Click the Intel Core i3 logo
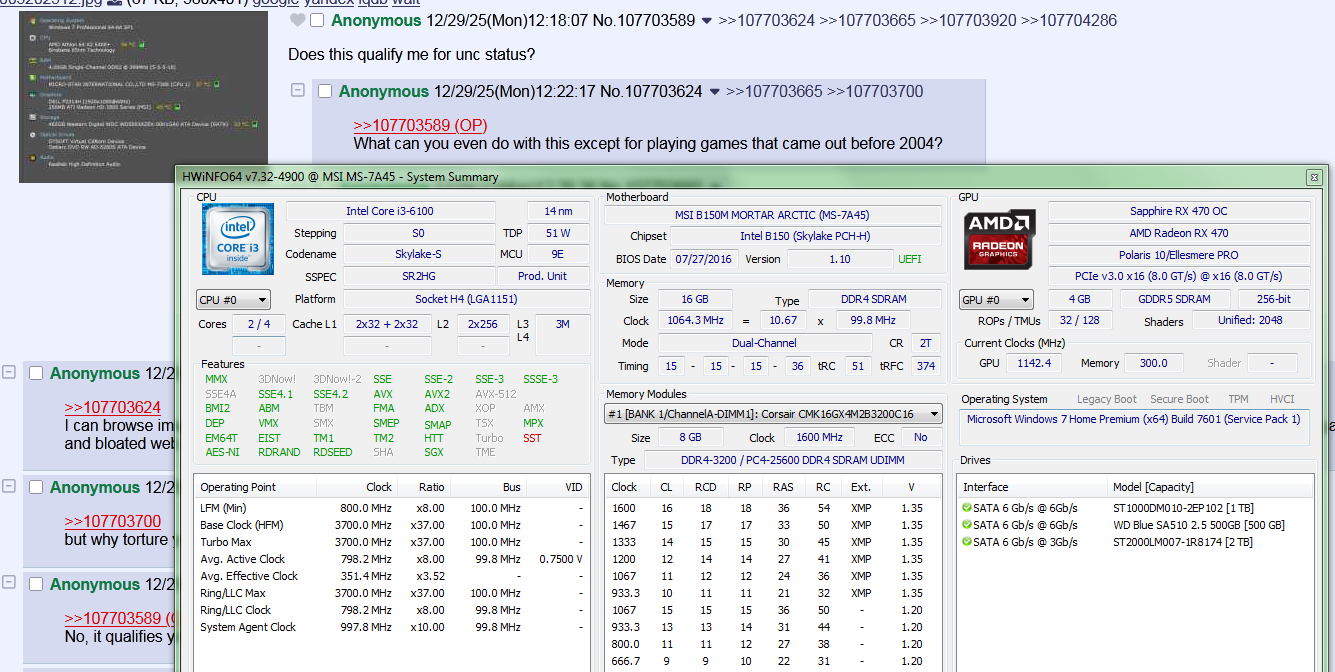This screenshot has width=1335, height=672. [238, 239]
